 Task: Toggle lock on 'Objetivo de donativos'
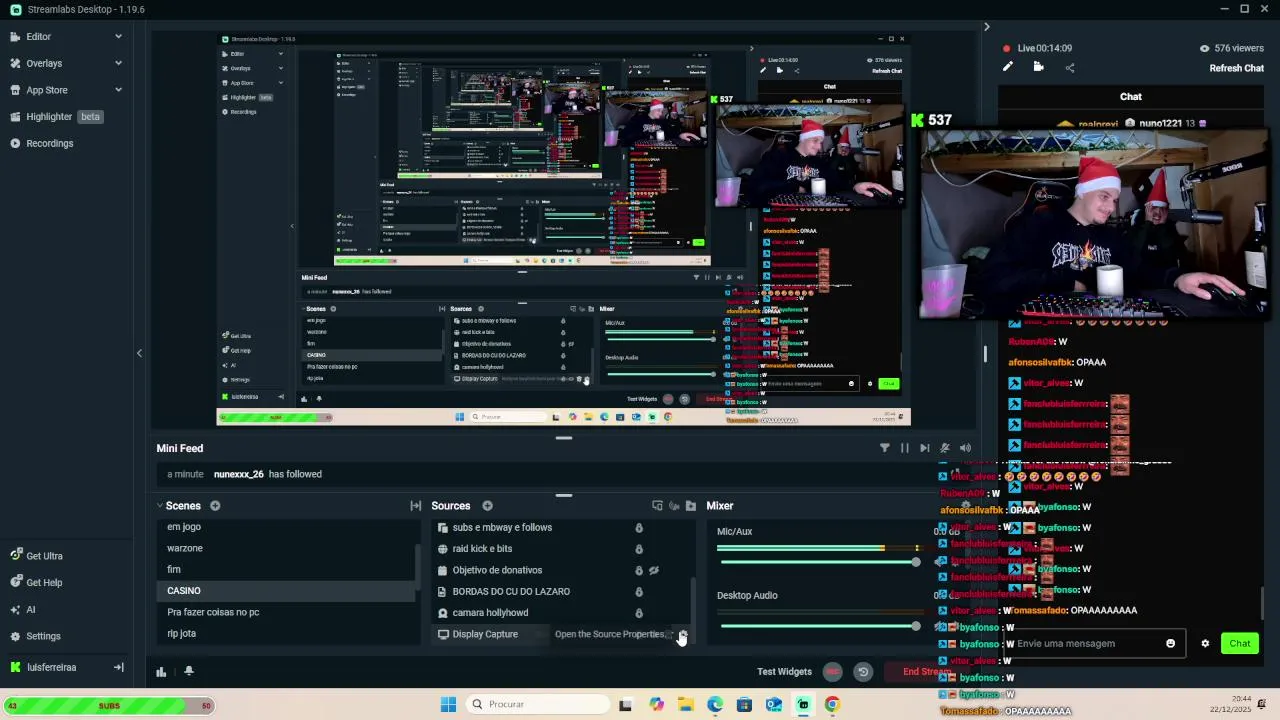click(639, 571)
